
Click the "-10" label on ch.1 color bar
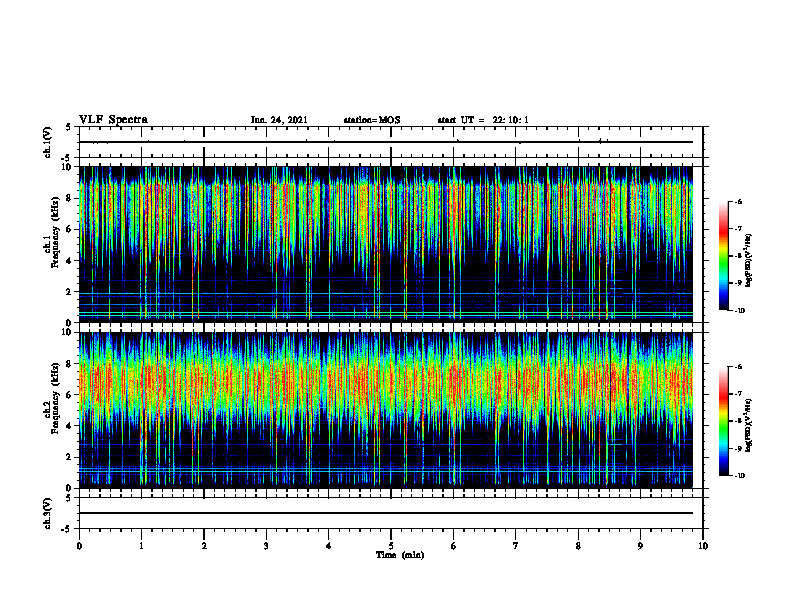[x=739, y=310]
